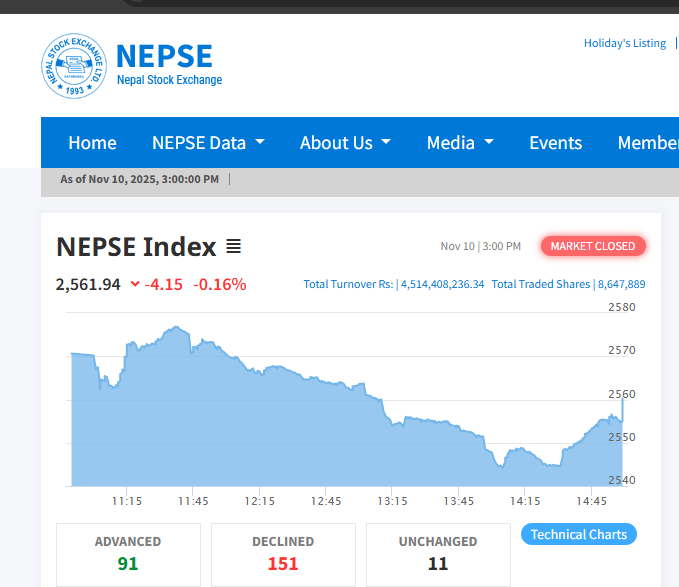679x587 pixels.
Task: Click the 13:15 time label on chart axis
Action: [392, 501]
